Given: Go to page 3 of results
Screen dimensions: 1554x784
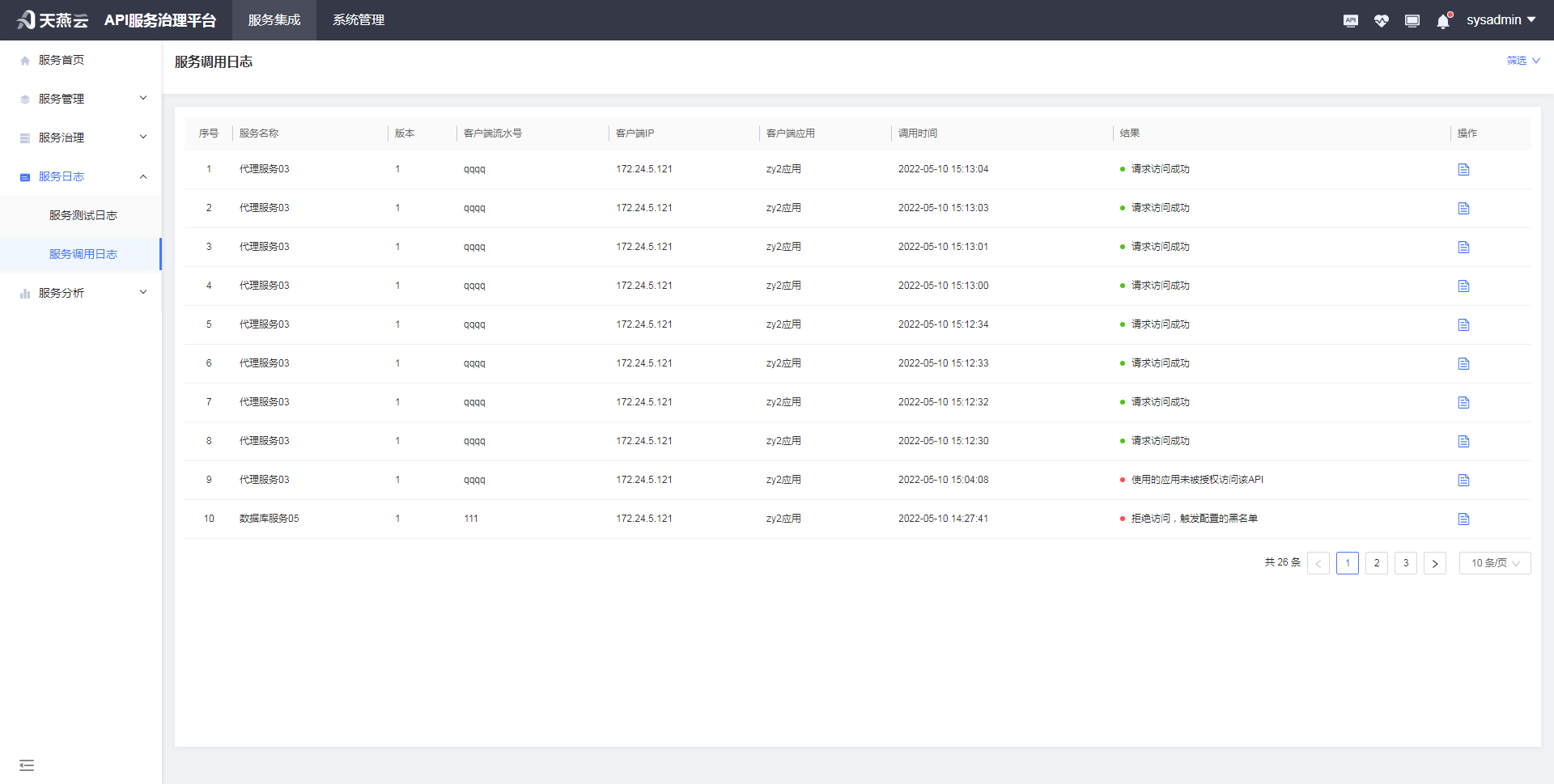Looking at the screenshot, I should 1406,563.
